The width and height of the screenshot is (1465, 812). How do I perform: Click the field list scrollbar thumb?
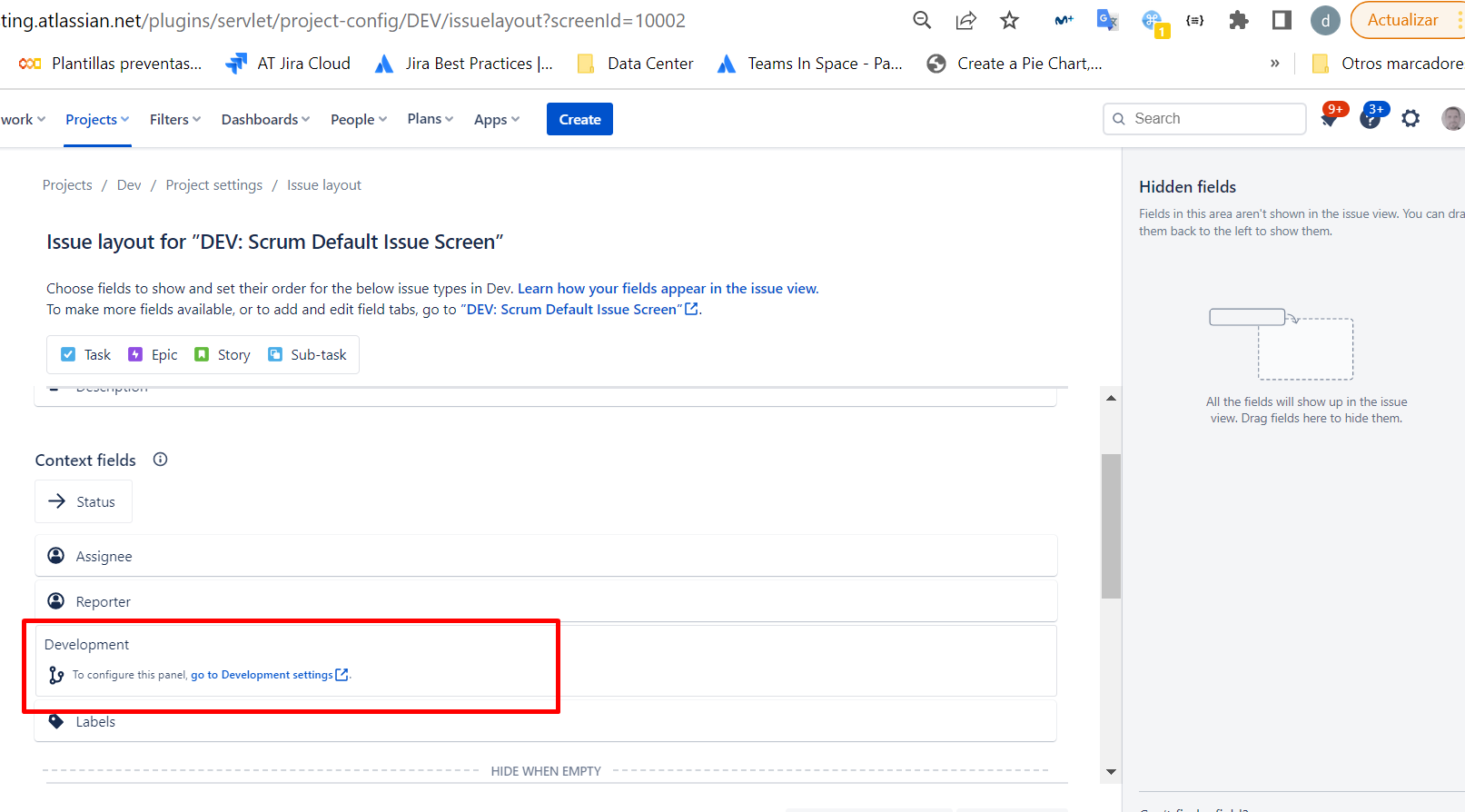tap(1111, 527)
